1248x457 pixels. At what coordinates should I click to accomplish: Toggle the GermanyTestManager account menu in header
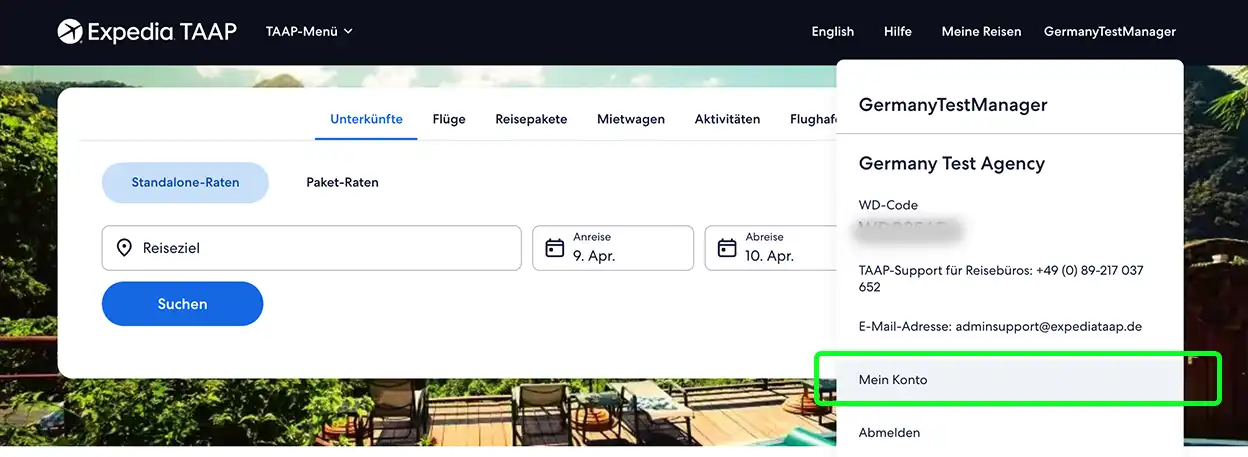point(1109,31)
